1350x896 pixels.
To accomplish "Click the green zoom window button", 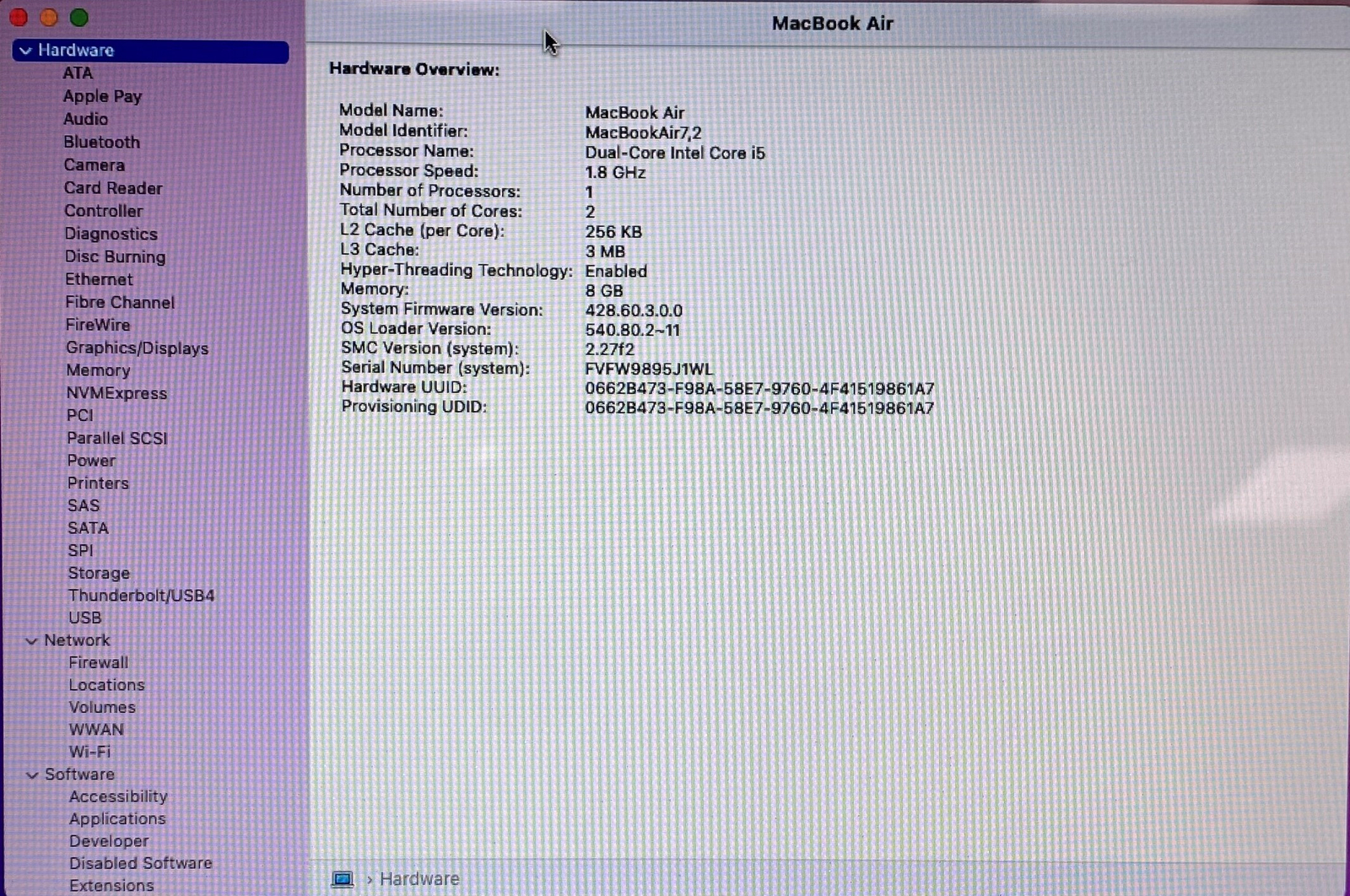I will (x=79, y=17).
